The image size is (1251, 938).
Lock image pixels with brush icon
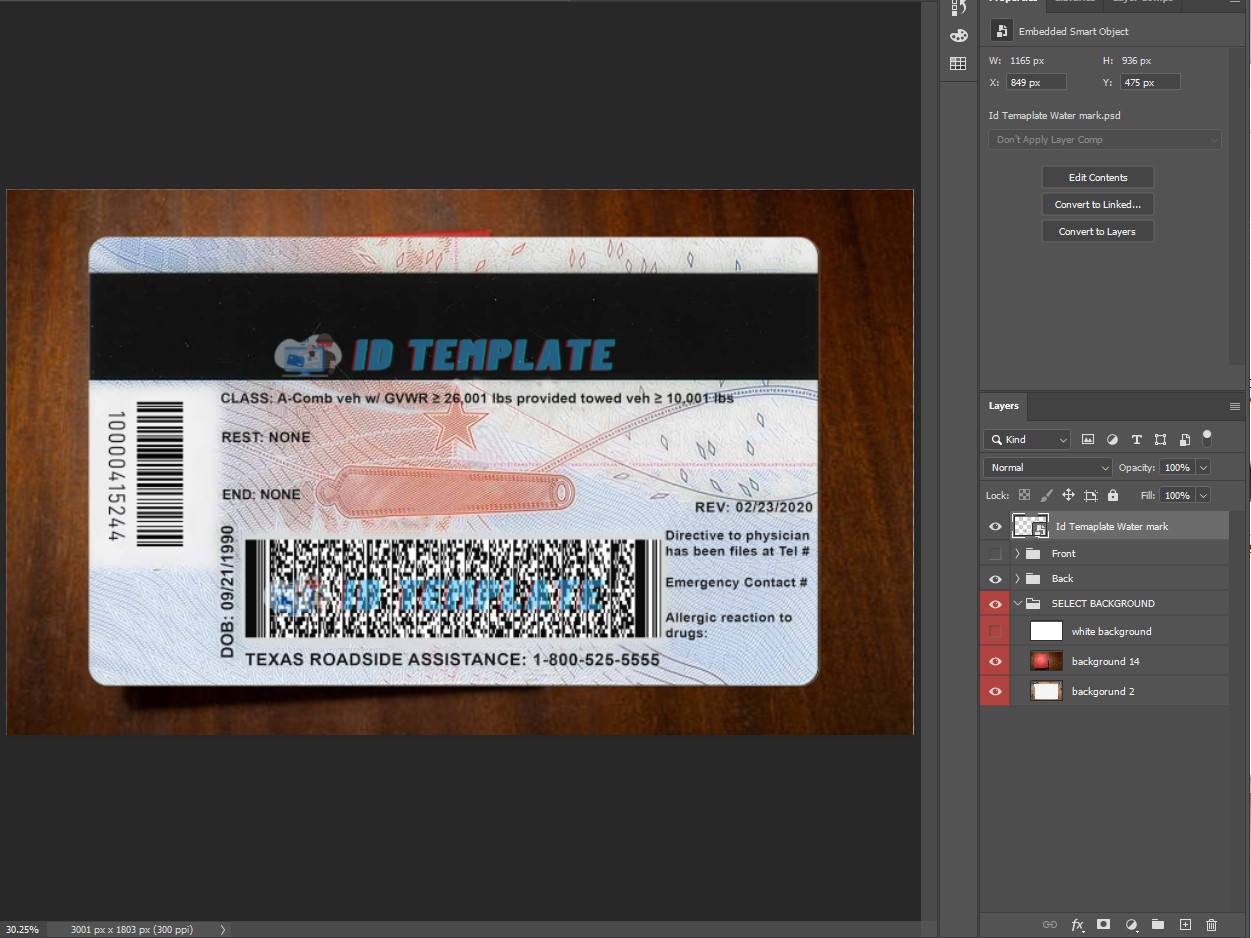click(x=1047, y=495)
